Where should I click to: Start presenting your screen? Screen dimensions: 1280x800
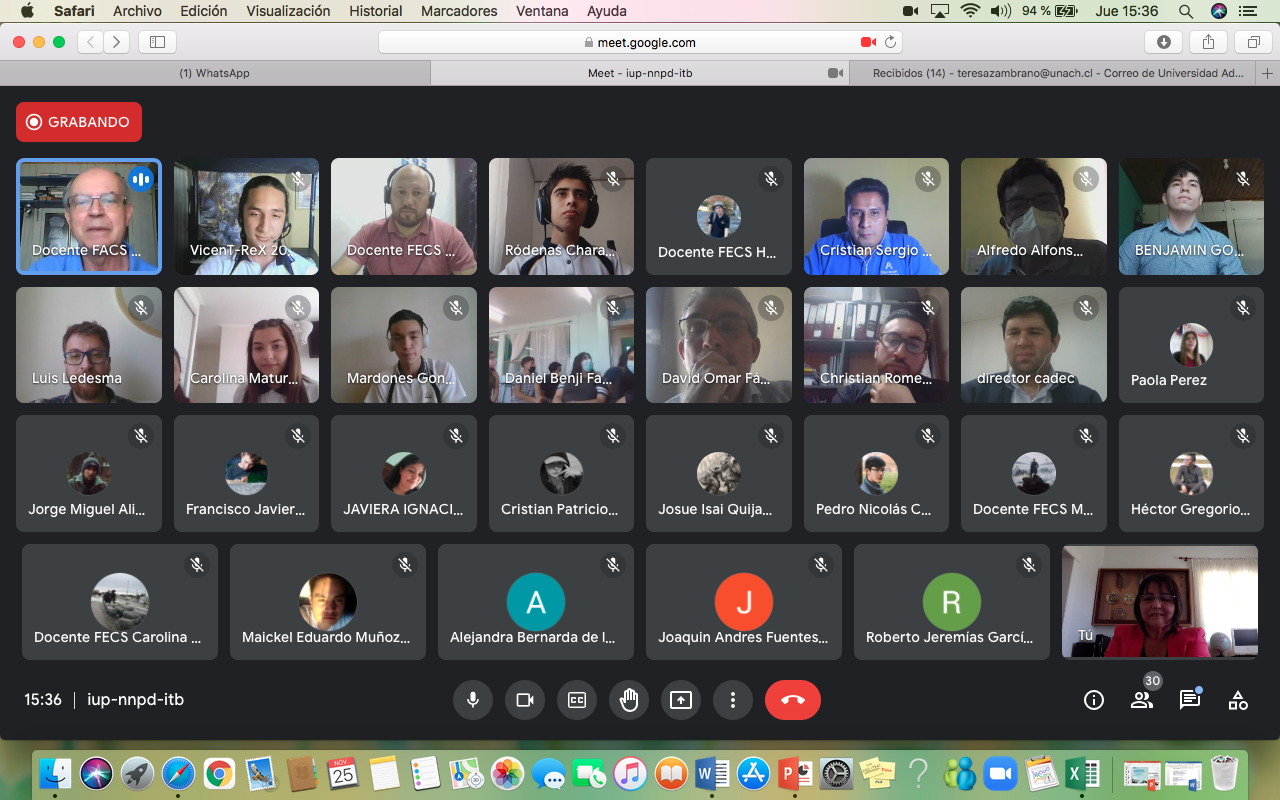tap(680, 700)
